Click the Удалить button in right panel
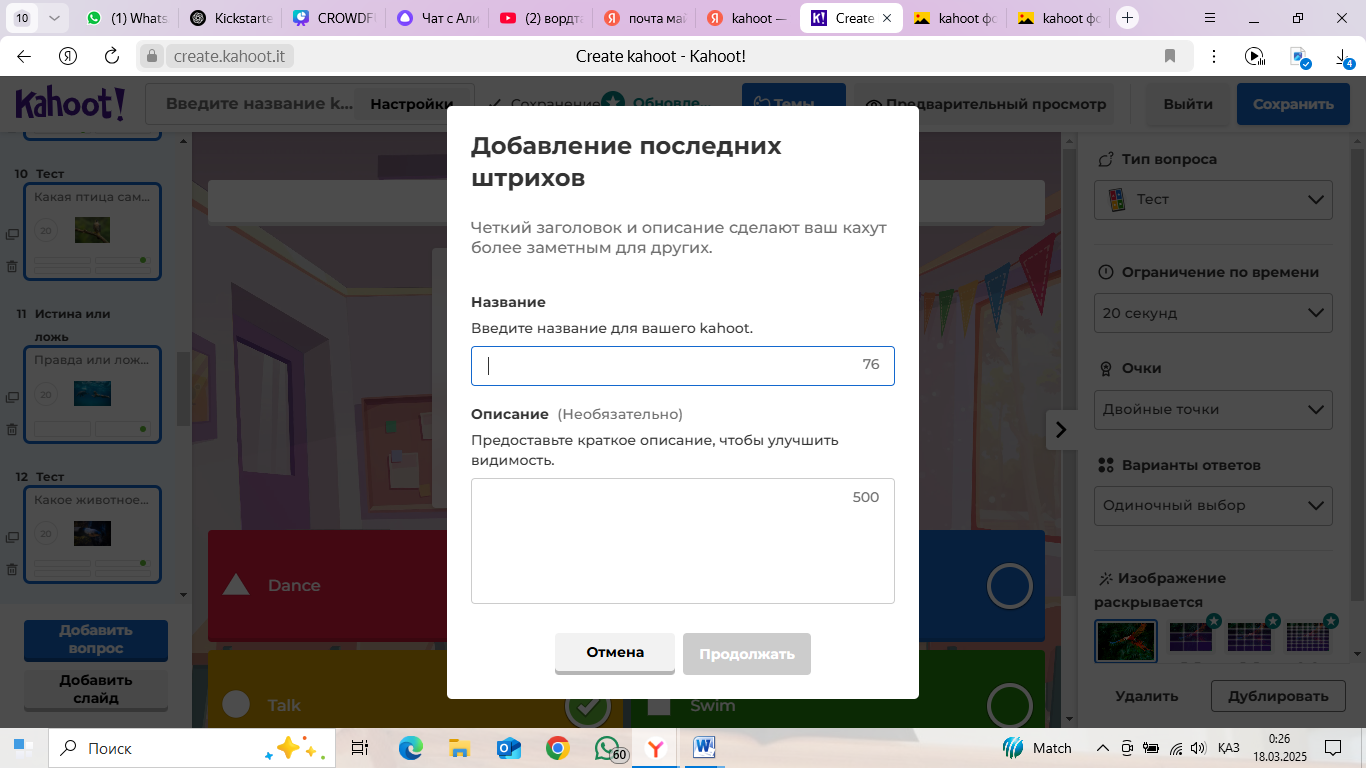1366x768 pixels. [x=1147, y=696]
